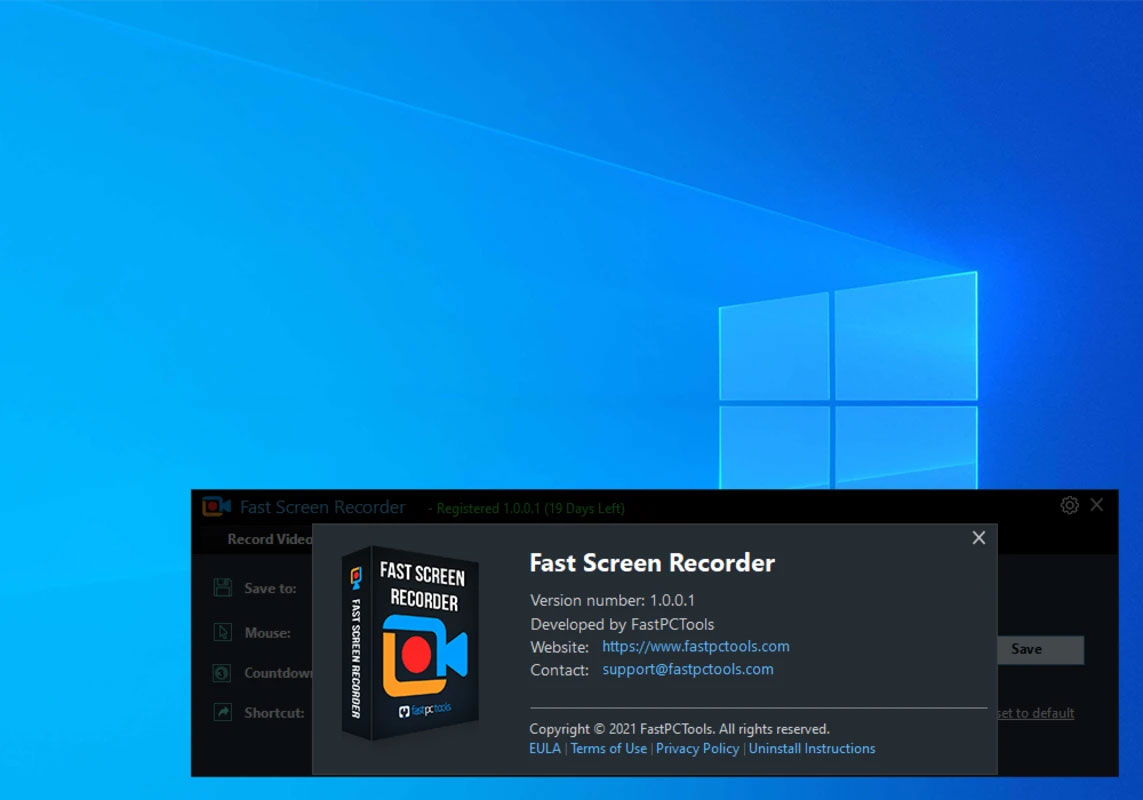Click the reset to default link
This screenshot has height=800, width=1143.
(1035, 713)
